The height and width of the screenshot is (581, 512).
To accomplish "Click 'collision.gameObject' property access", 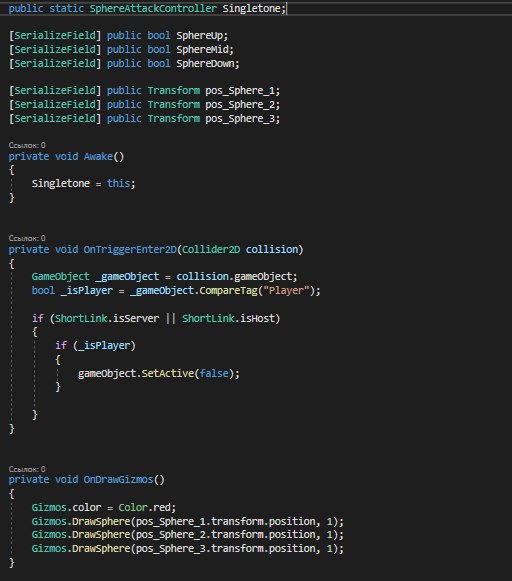I will tap(234, 276).
